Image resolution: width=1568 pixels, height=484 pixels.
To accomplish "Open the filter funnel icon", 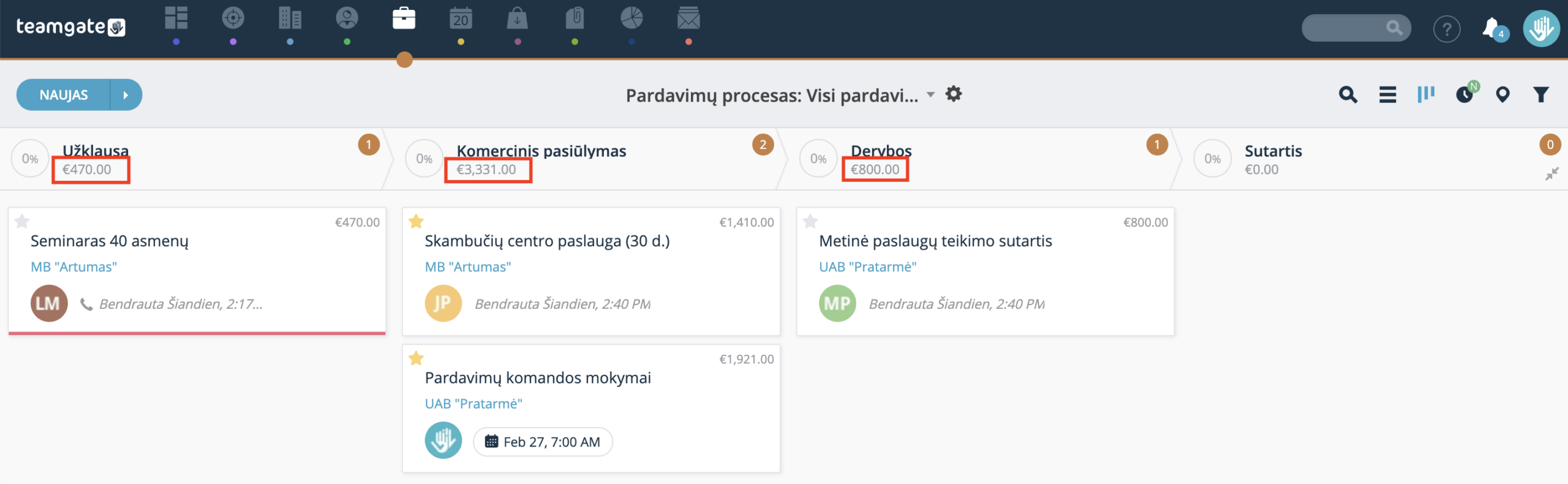I will (1541, 95).
